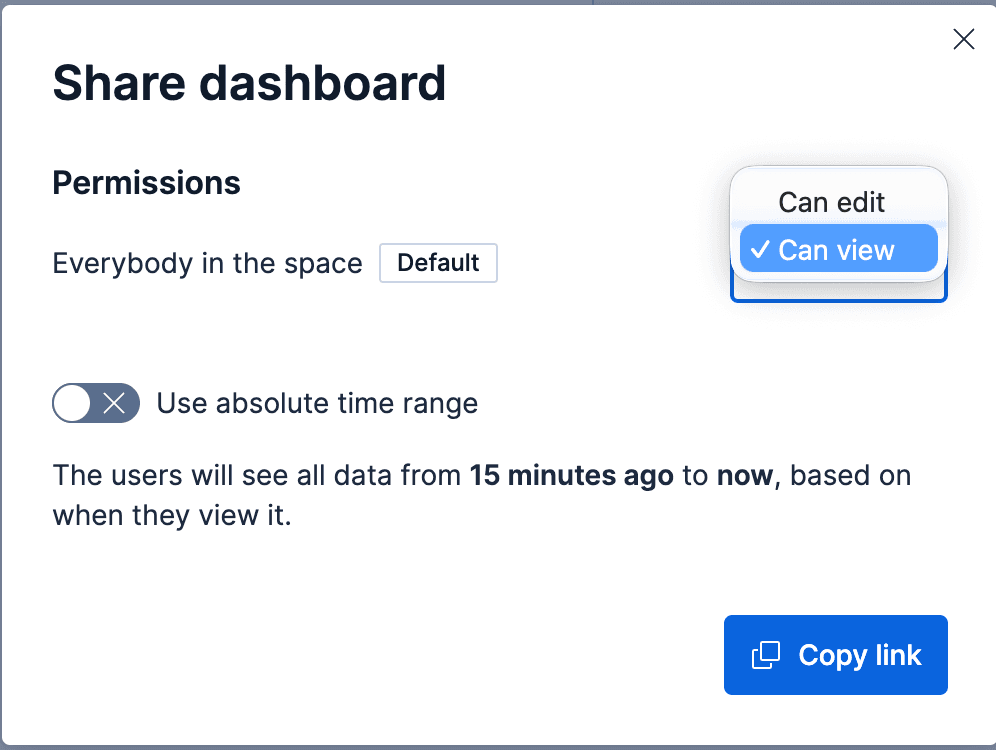The image size is (996, 750).
Task: Click the permissions combo box below the menu
Action: (838, 290)
